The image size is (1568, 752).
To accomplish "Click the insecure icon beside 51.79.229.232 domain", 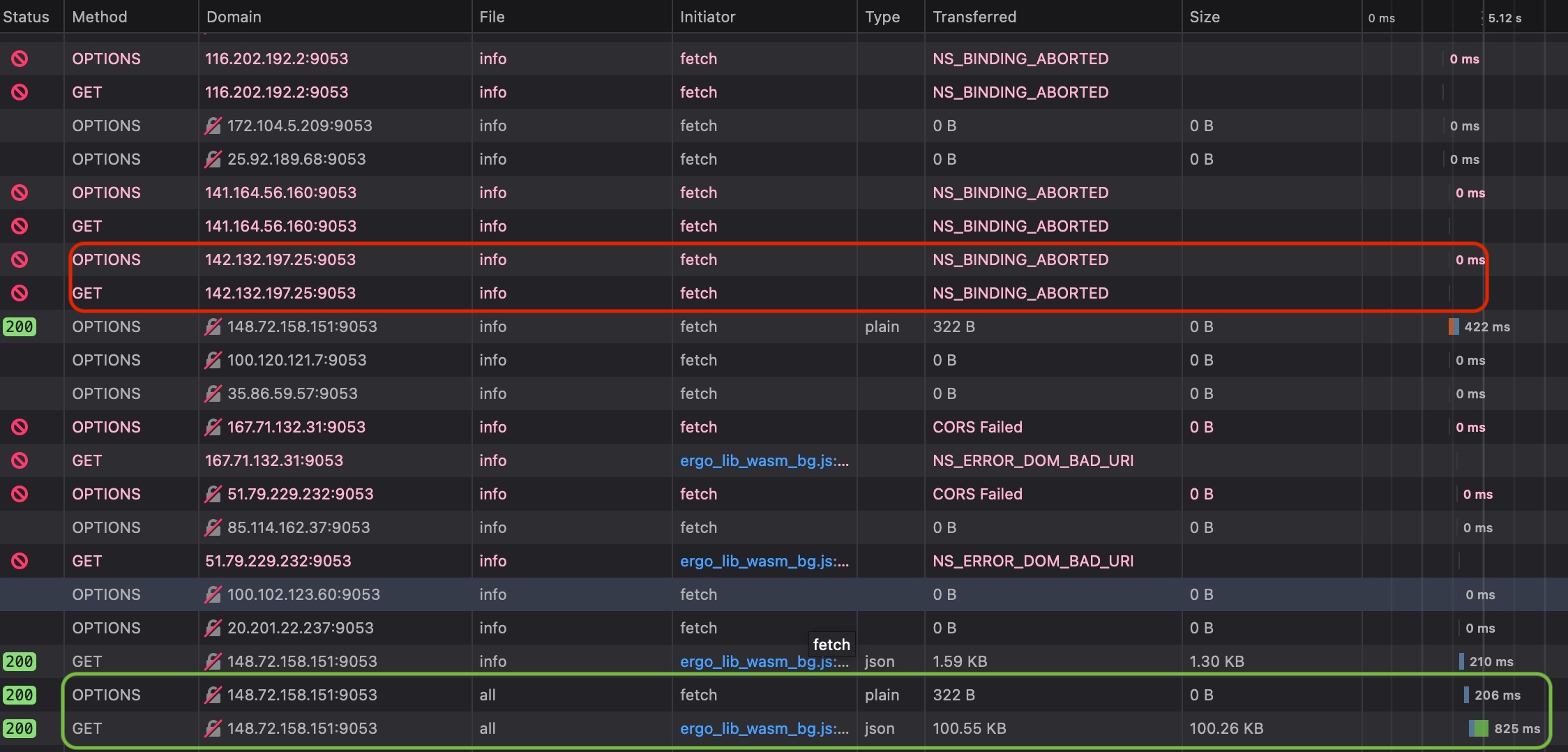I will (x=213, y=493).
